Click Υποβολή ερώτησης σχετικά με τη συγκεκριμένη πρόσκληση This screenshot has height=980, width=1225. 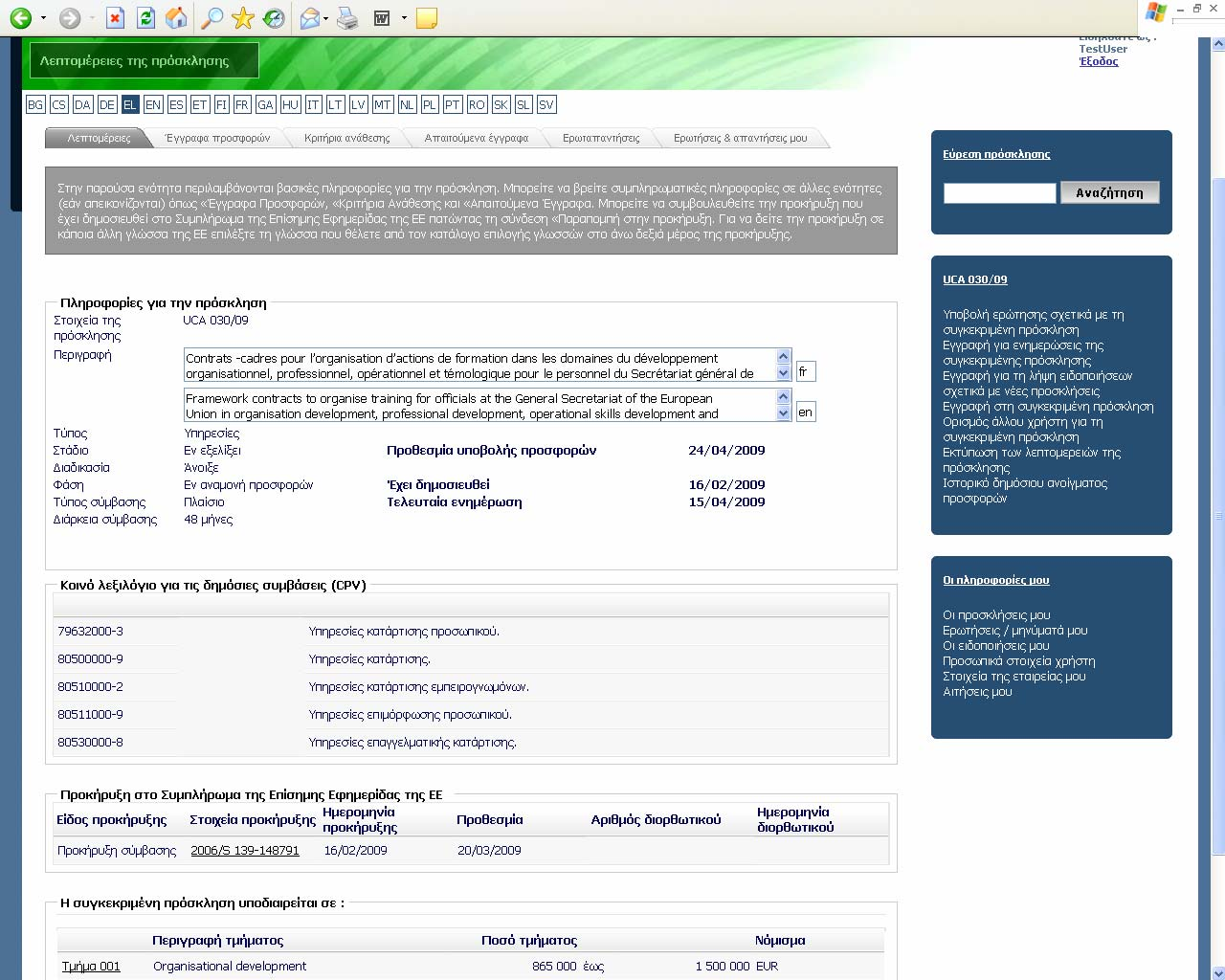point(1033,322)
